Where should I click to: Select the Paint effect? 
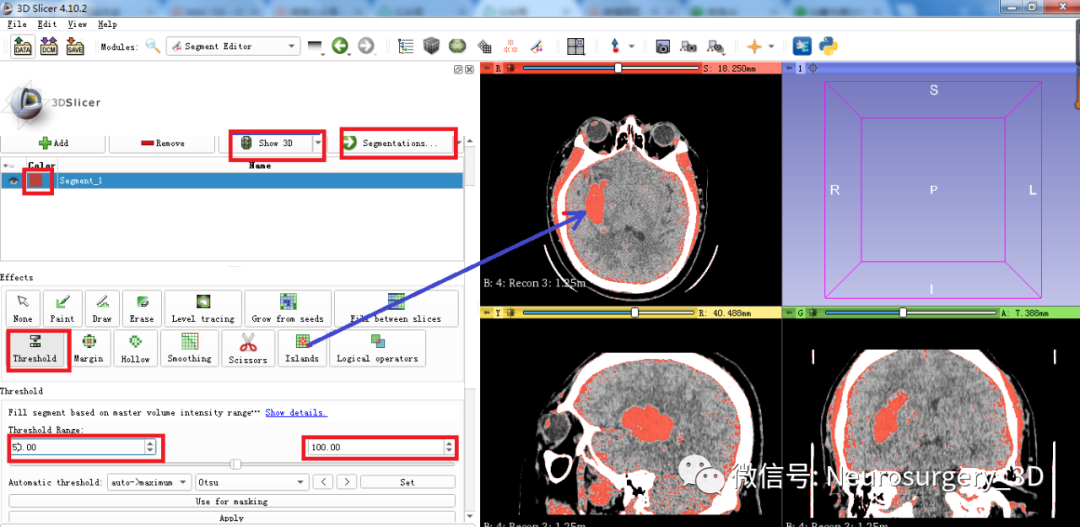tap(63, 308)
